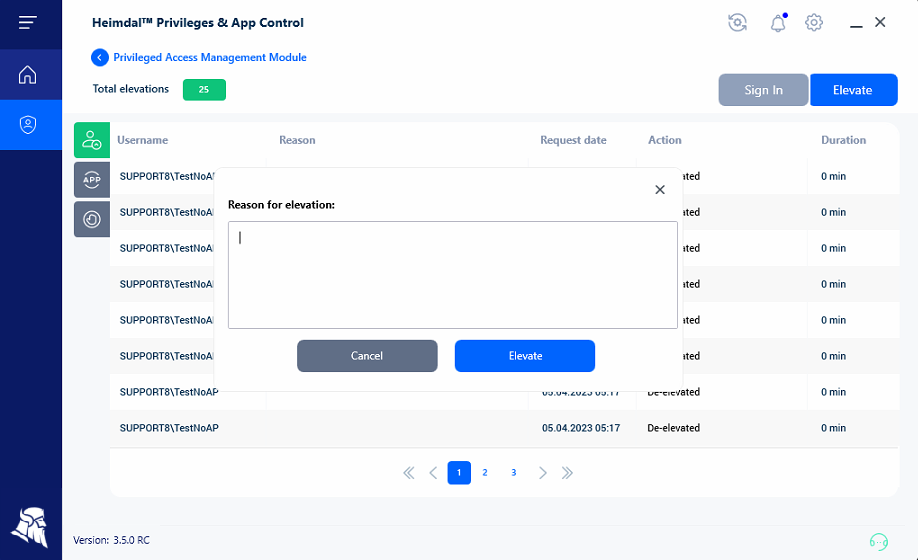
Task: Click the Version: 3.5.0 RC text
Action: point(111,540)
